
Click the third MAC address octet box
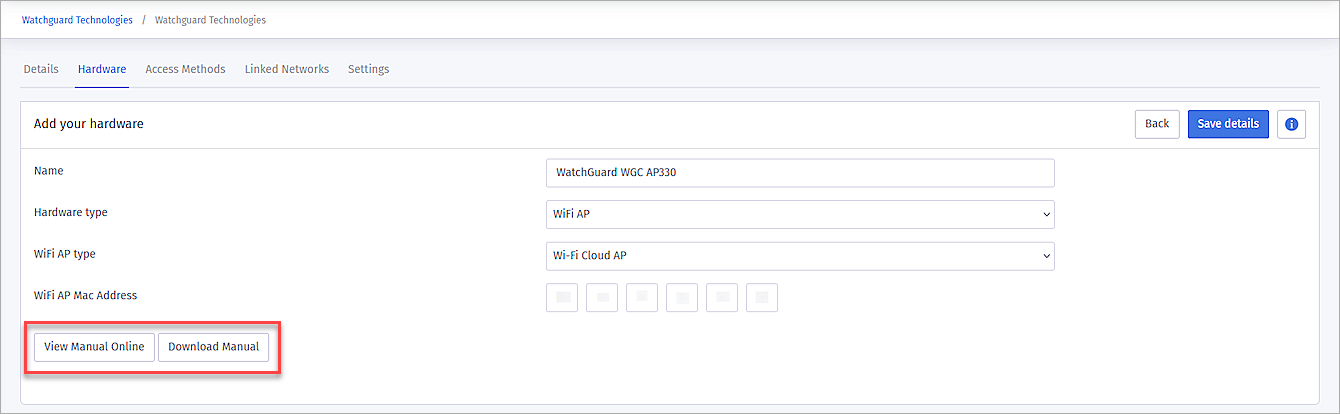(x=642, y=297)
